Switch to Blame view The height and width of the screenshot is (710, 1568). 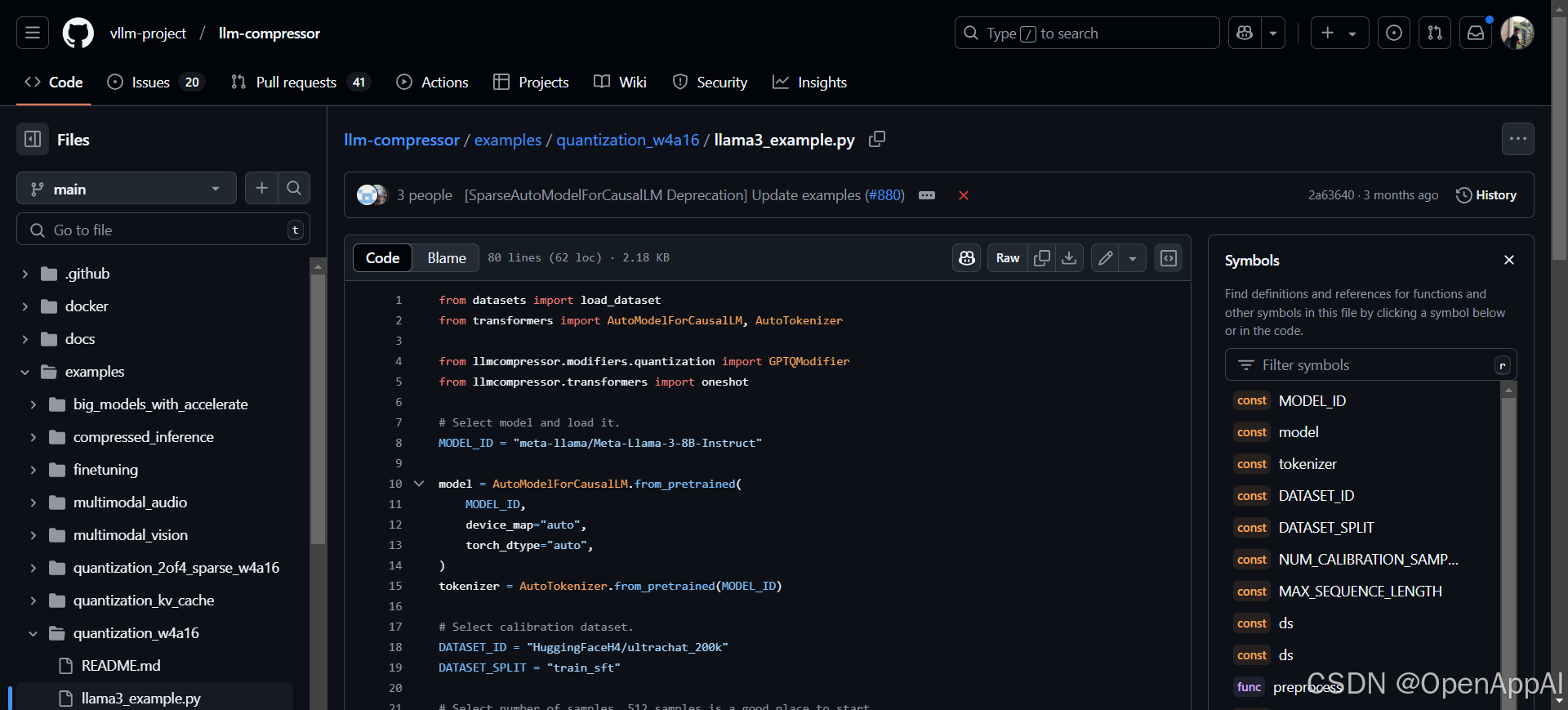(x=447, y=258)
